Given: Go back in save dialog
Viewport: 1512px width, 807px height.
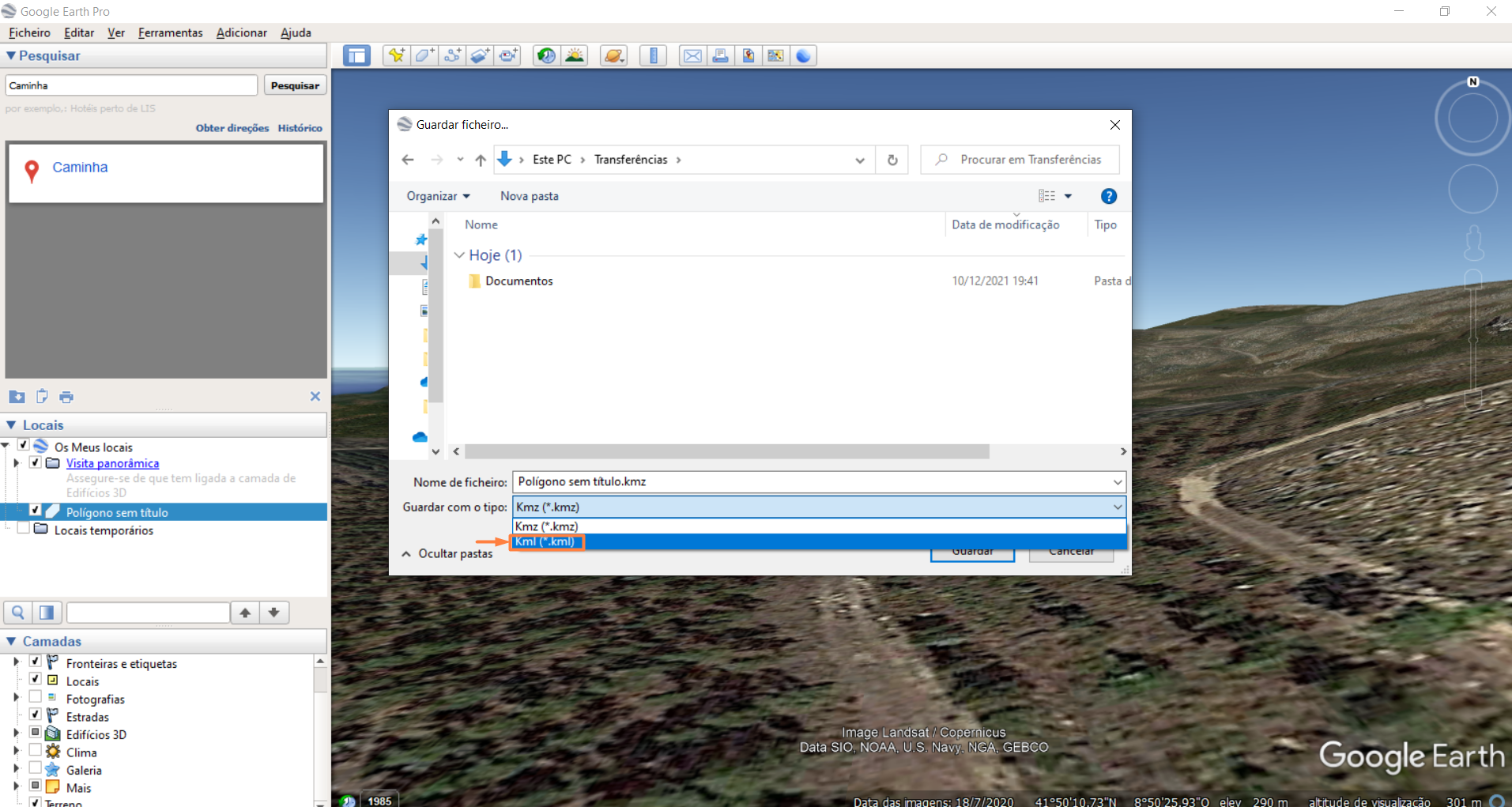Looking at the screenshot, I should click(x=408, y=160).
